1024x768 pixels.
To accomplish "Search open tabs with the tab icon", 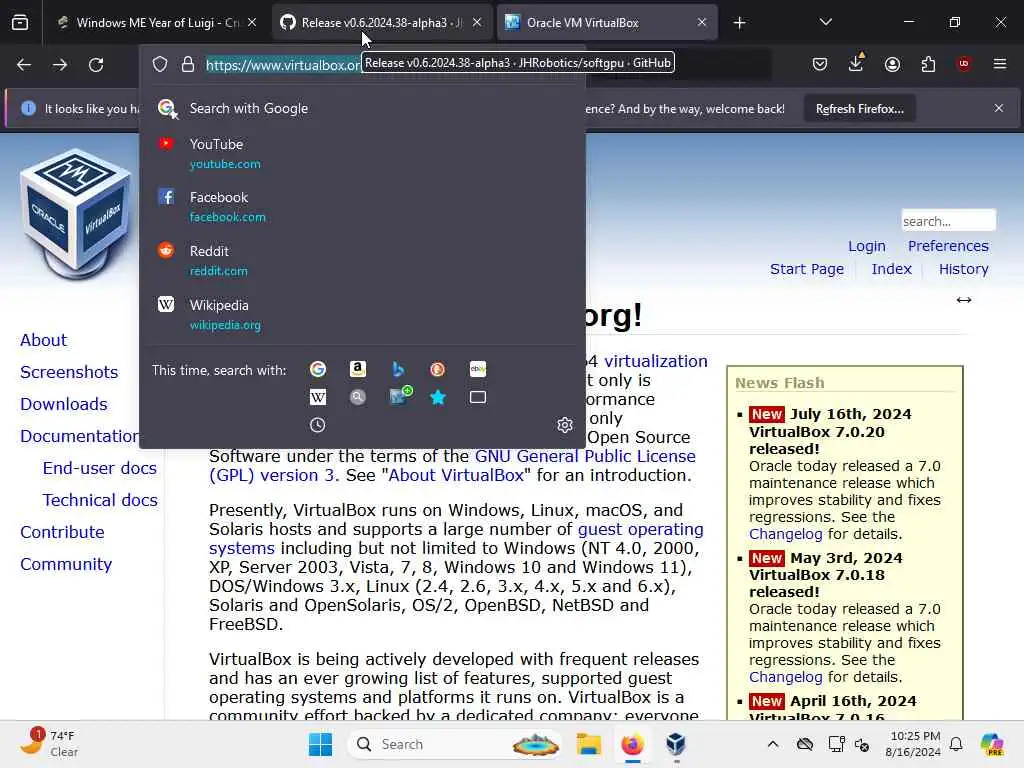I will [477, 397].
